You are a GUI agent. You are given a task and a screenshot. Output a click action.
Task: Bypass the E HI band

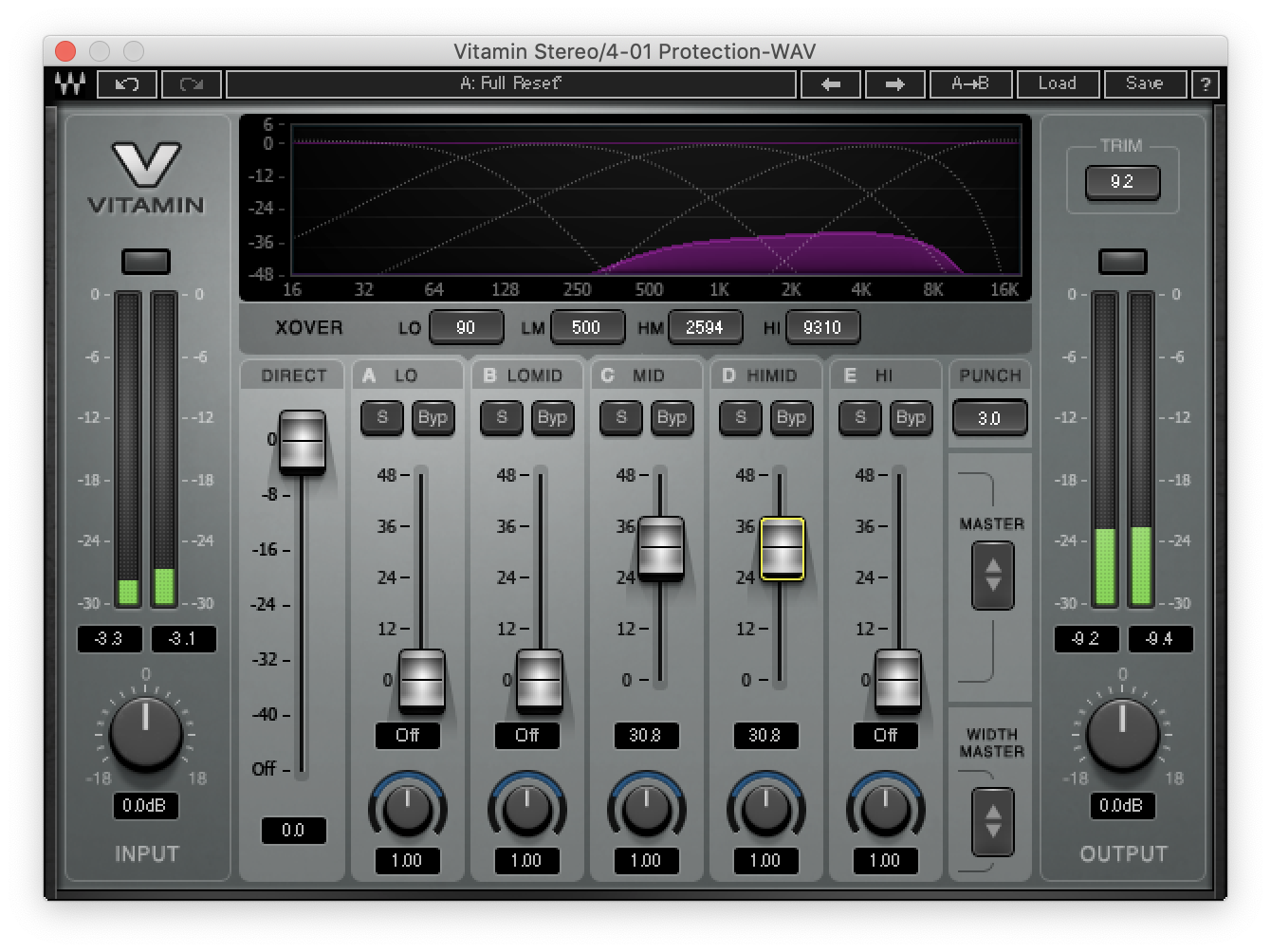click(911, 417)
